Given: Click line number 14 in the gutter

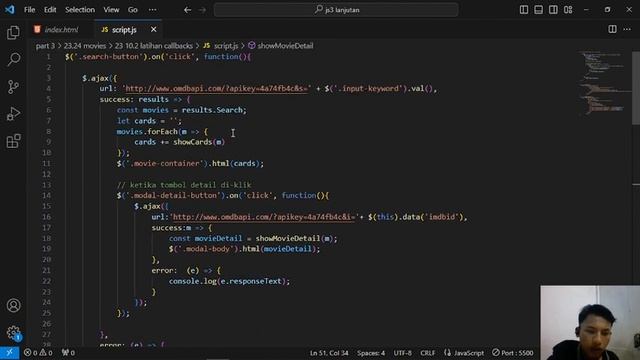Looking at the screenshot, I should [x=47, y=196].
